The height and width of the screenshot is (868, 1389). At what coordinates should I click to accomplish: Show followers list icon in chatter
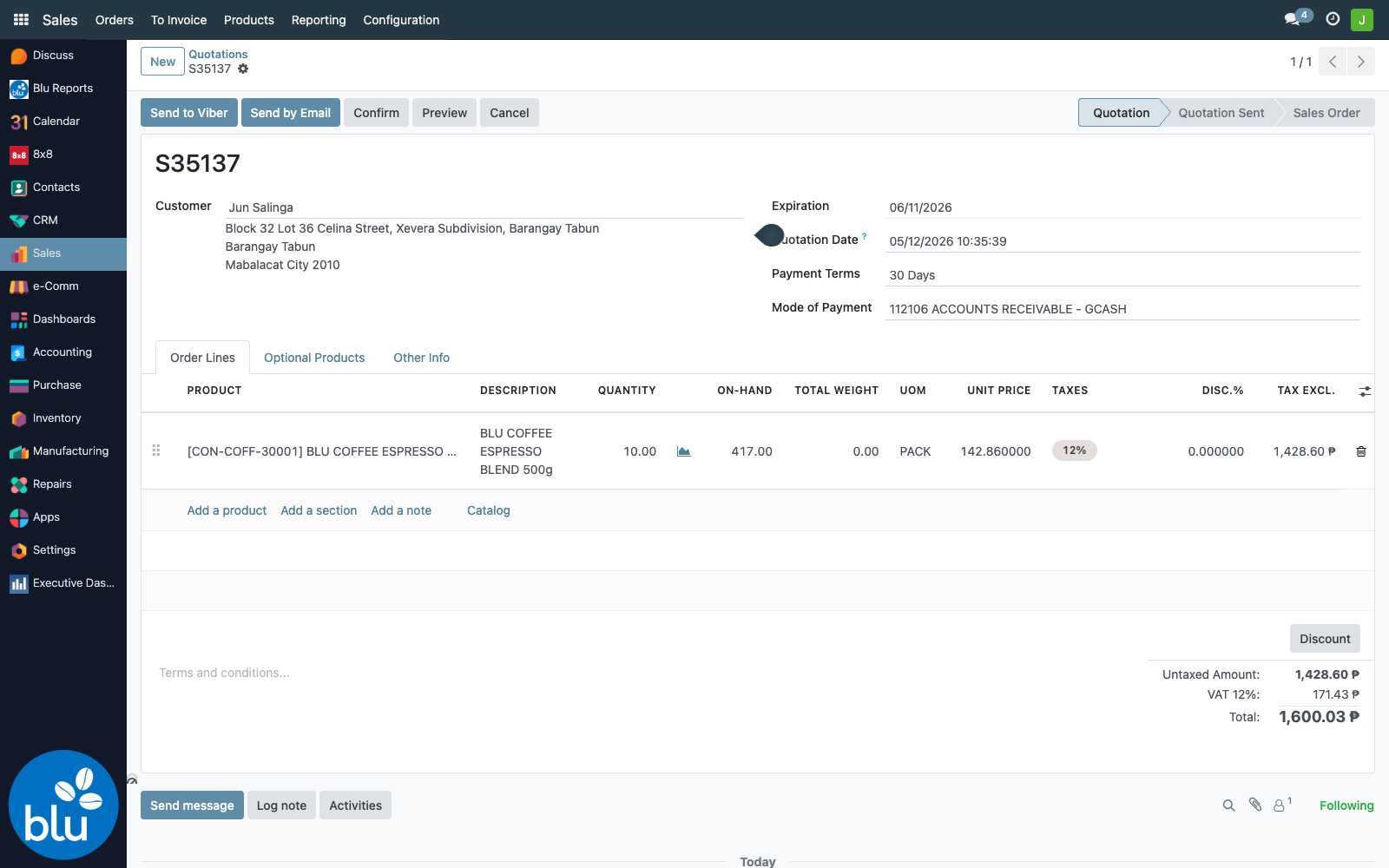[x=1282, y=805]
